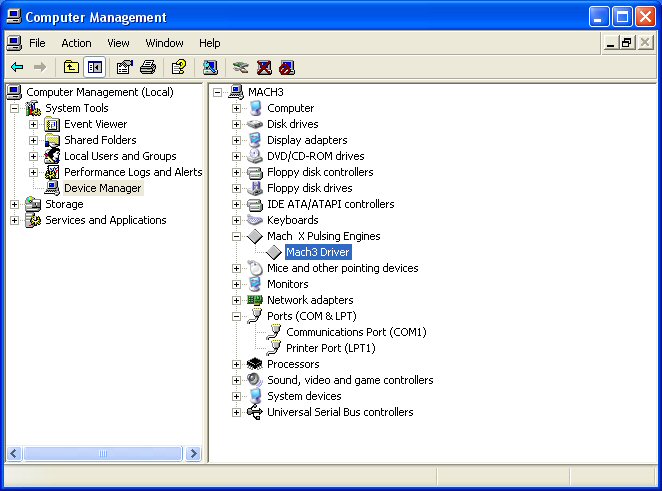Click the Print toolbar icon

coord(148,67)
